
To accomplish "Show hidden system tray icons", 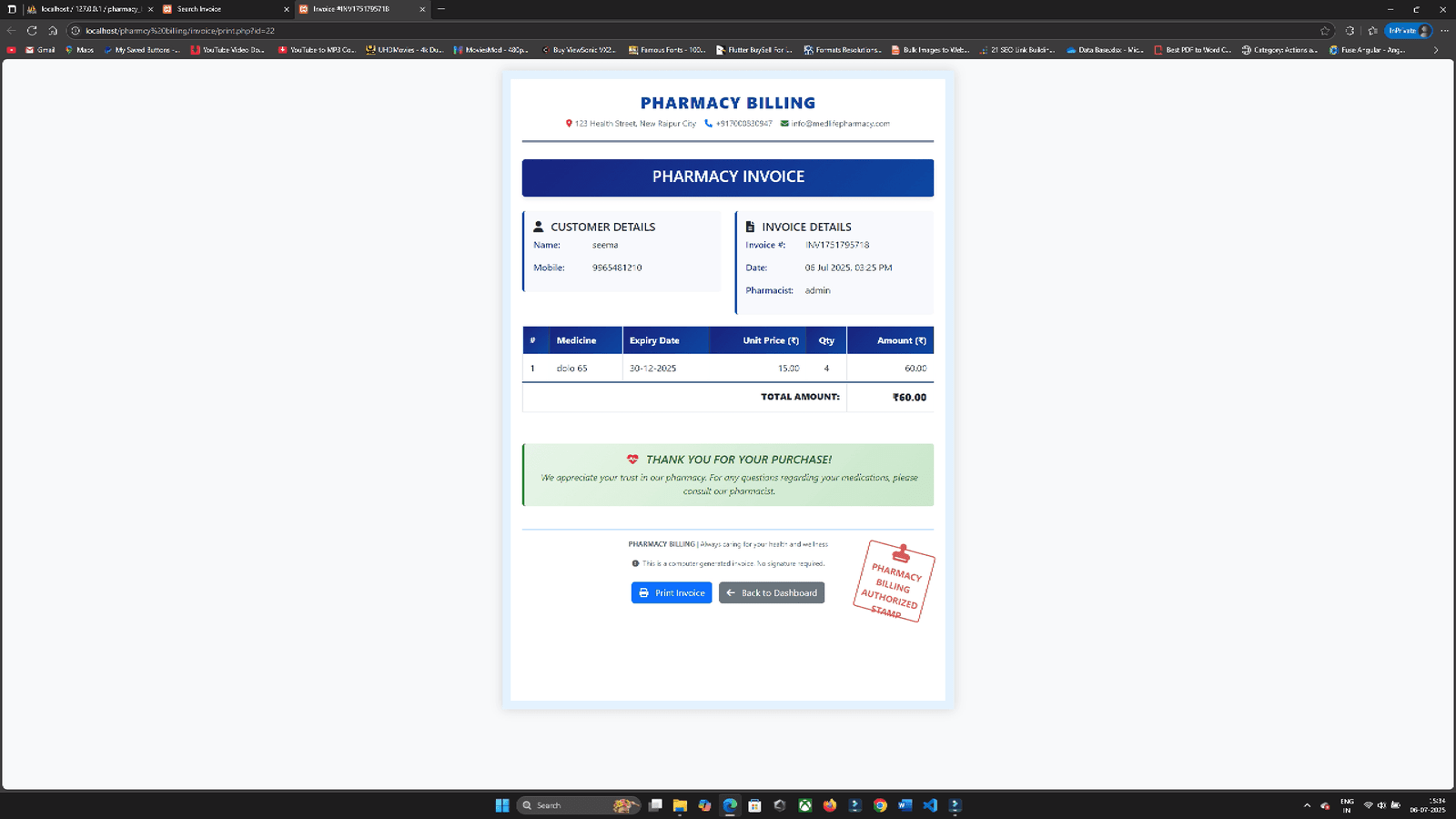I will click(x=1307, y=805).
